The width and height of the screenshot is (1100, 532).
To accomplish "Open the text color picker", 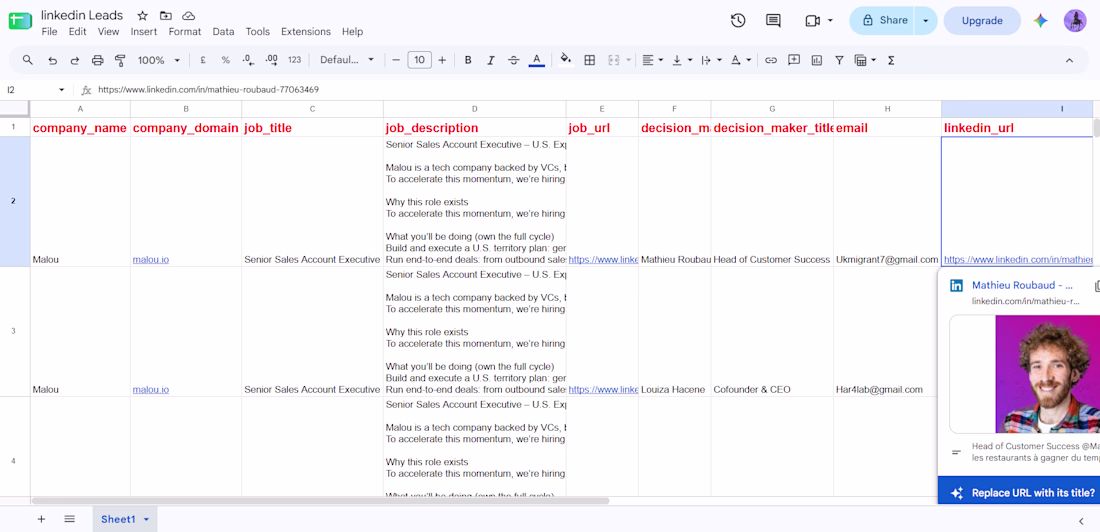I will tap(537, 60).
